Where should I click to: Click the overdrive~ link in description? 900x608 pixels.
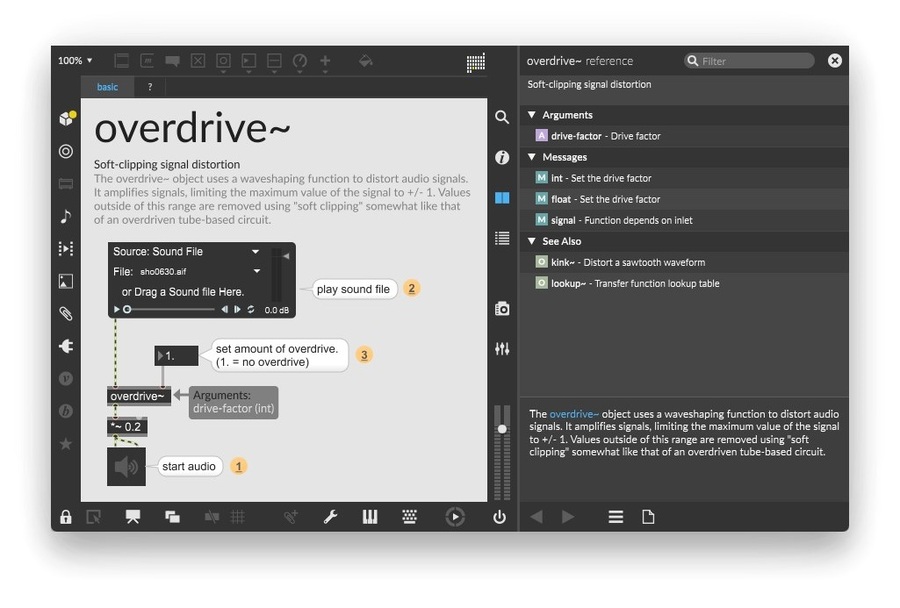574,414
